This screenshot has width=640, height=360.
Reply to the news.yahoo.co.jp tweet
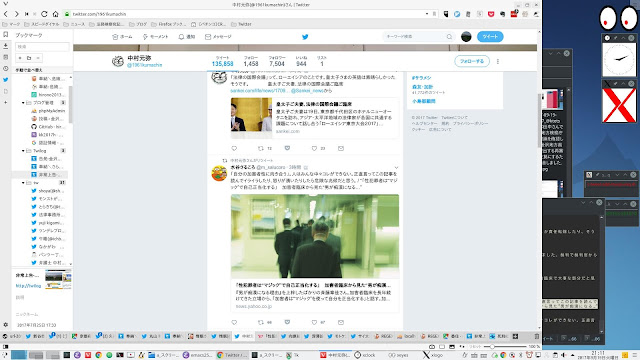click(234, 322)
